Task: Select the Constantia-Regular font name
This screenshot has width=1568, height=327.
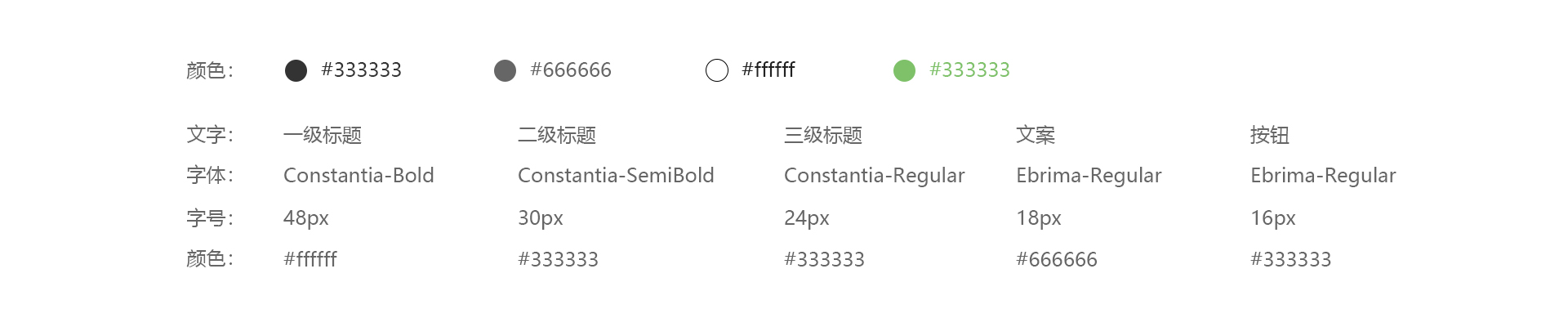Action: click(874, 176)
